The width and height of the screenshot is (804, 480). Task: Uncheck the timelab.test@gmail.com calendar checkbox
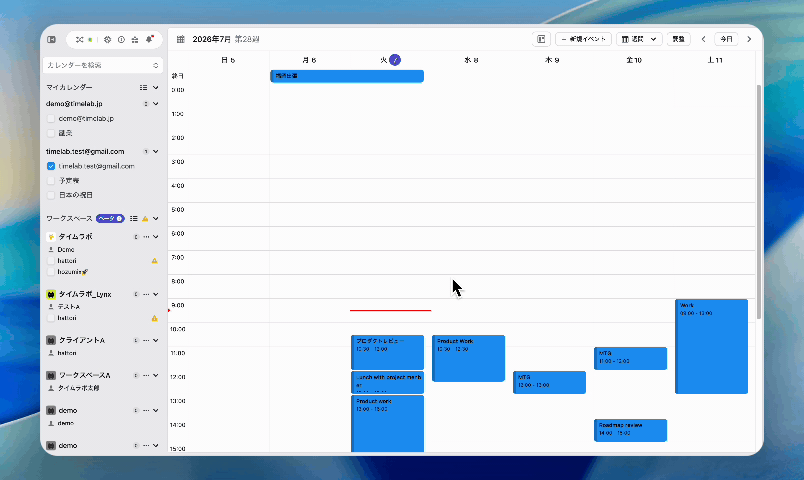(x=51, y=166)
